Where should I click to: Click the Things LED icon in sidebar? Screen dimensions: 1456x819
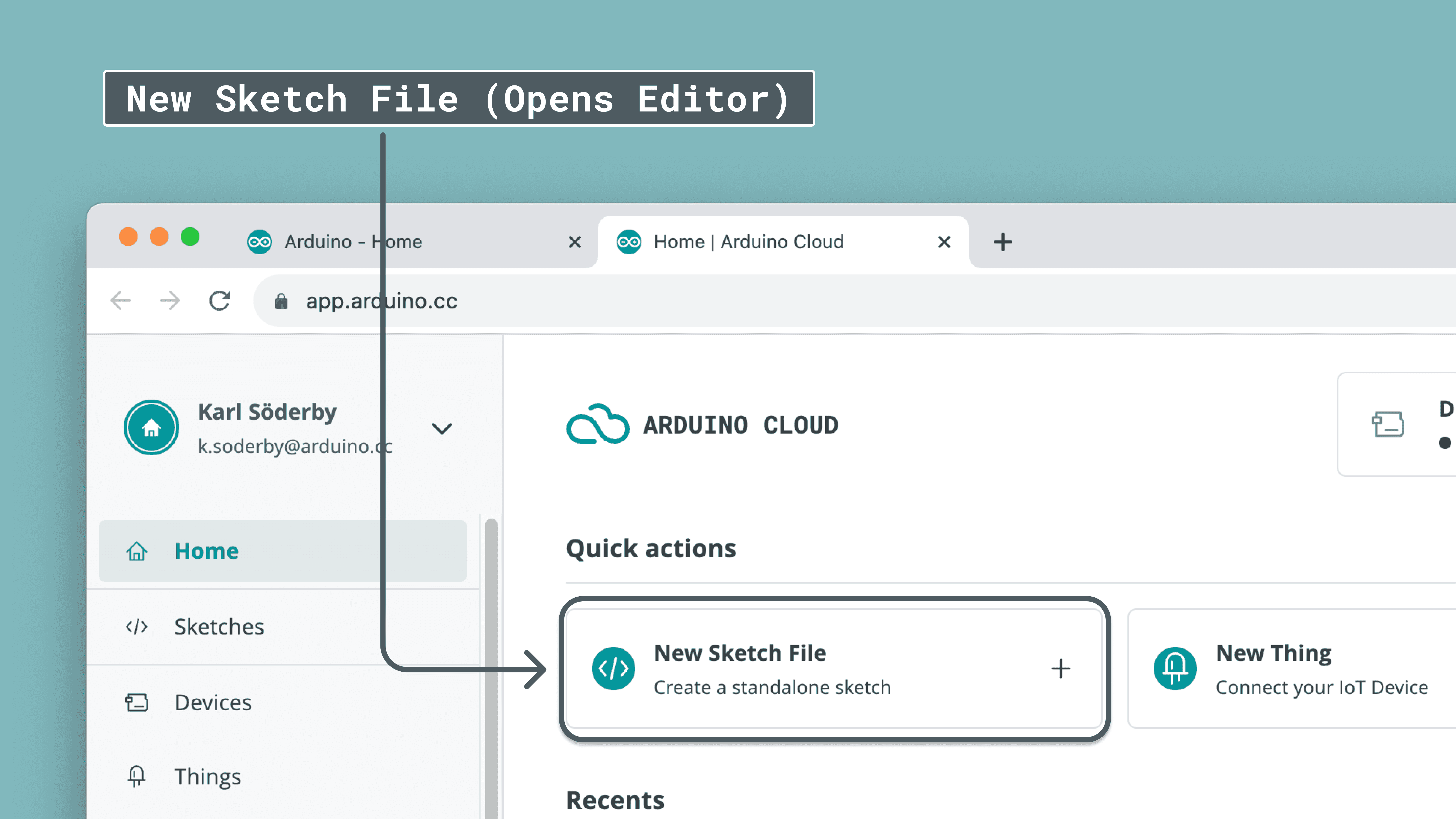click(x=136, y=777)
